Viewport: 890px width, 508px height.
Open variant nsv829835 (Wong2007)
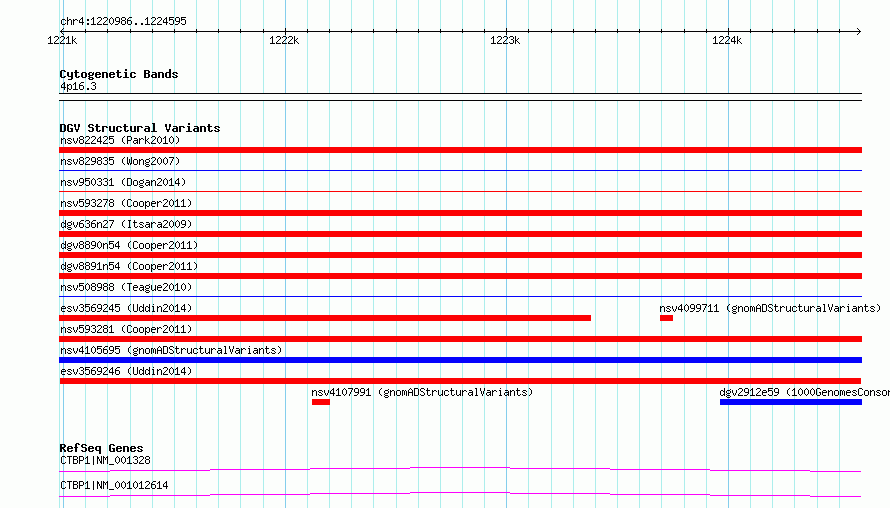point(120,161)
